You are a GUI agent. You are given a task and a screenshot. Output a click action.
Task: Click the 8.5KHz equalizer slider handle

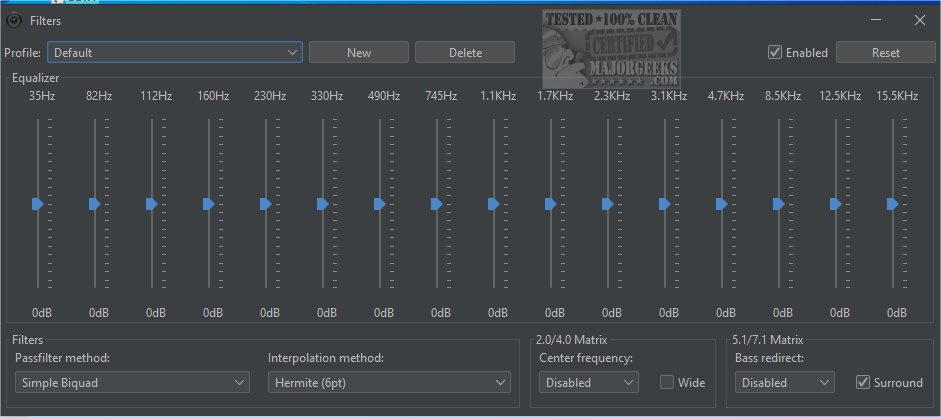click(x=779, y=204)
